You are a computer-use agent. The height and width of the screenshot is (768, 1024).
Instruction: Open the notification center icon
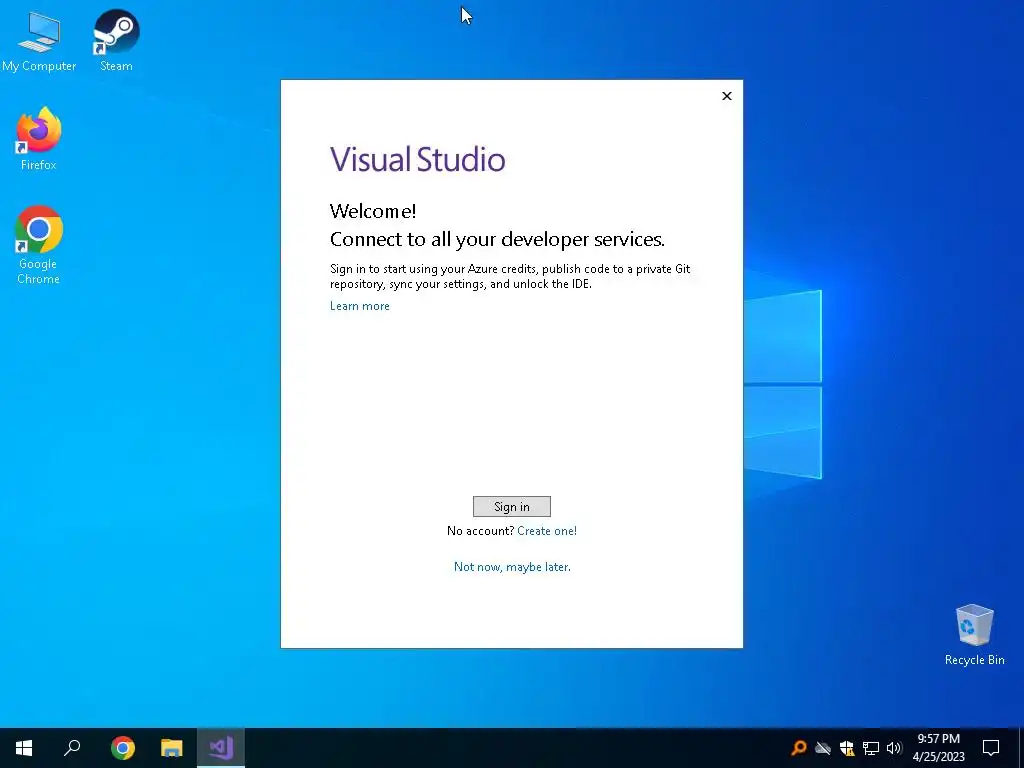991,748
